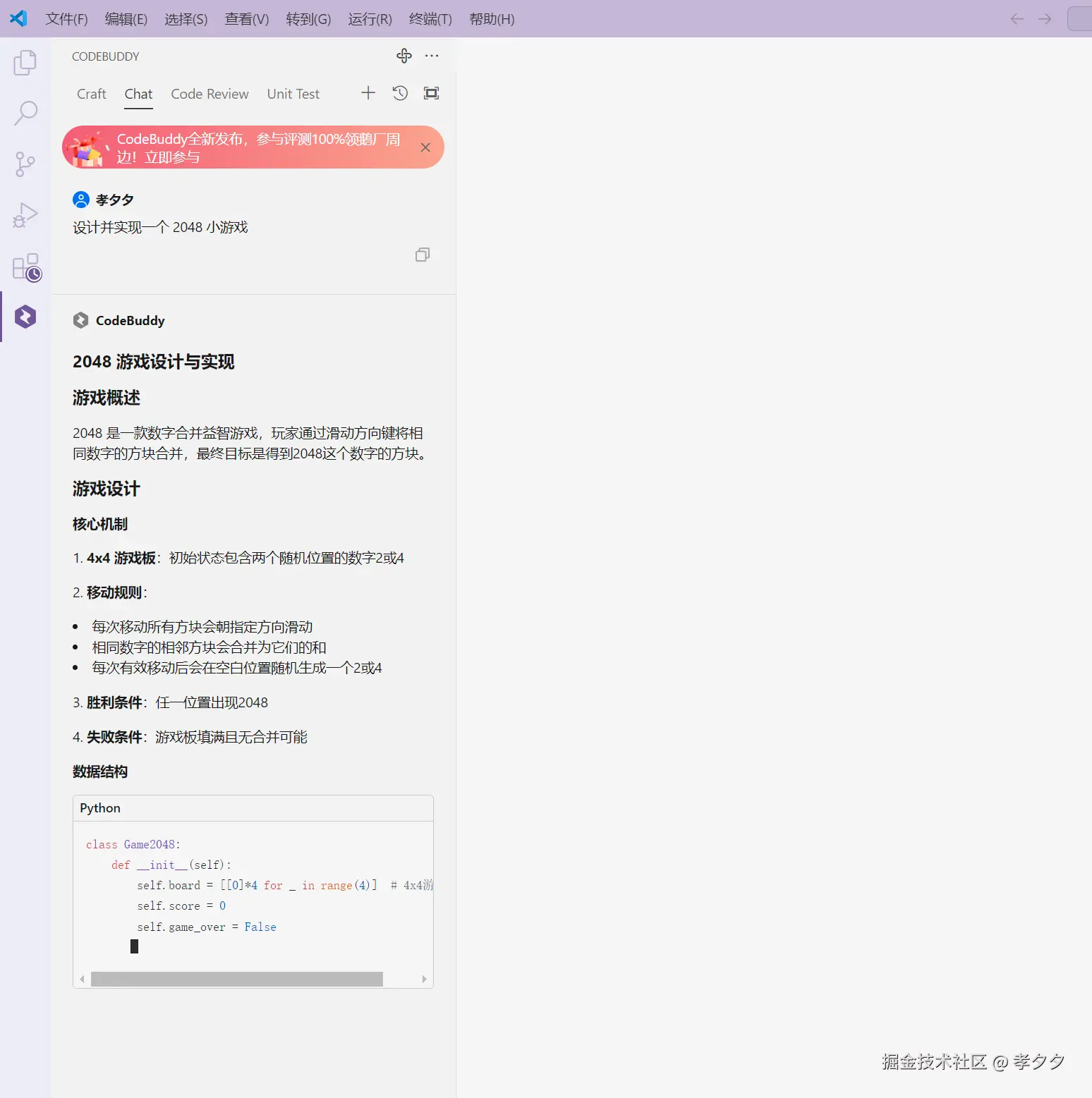Viewport: 1092px width, 1098px height.
Task: Click the 移动规则 list item
Action: (110, 592)
